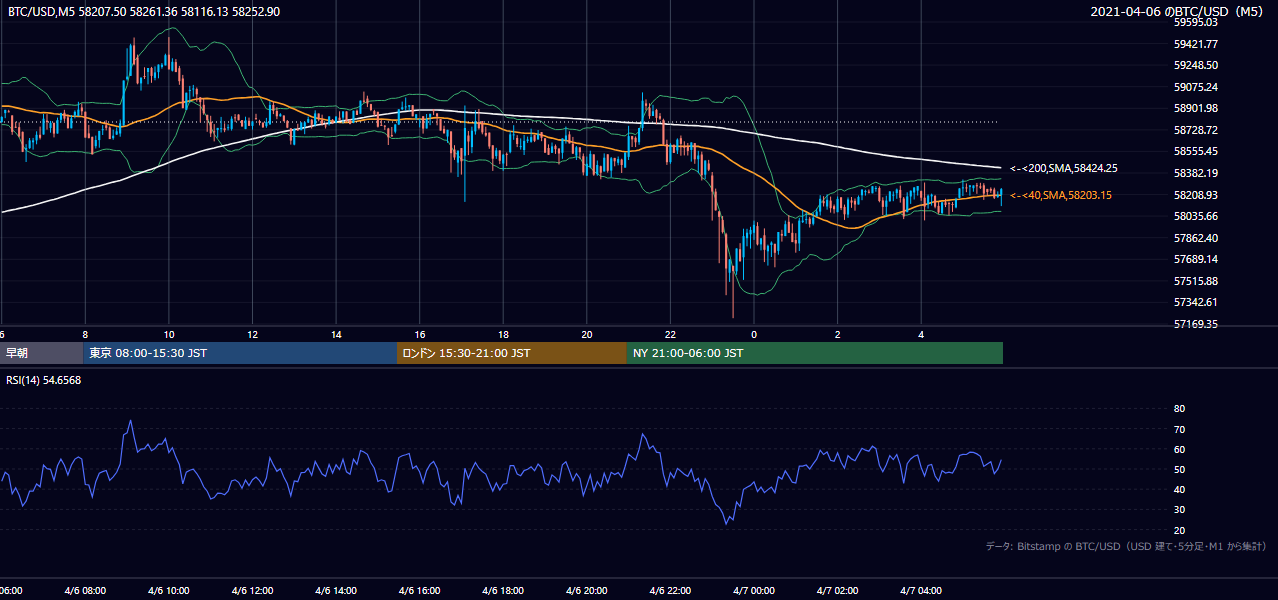1278x600 pixels.
Task: Click hour label 22 under price chart
Action: pos(671,334)
